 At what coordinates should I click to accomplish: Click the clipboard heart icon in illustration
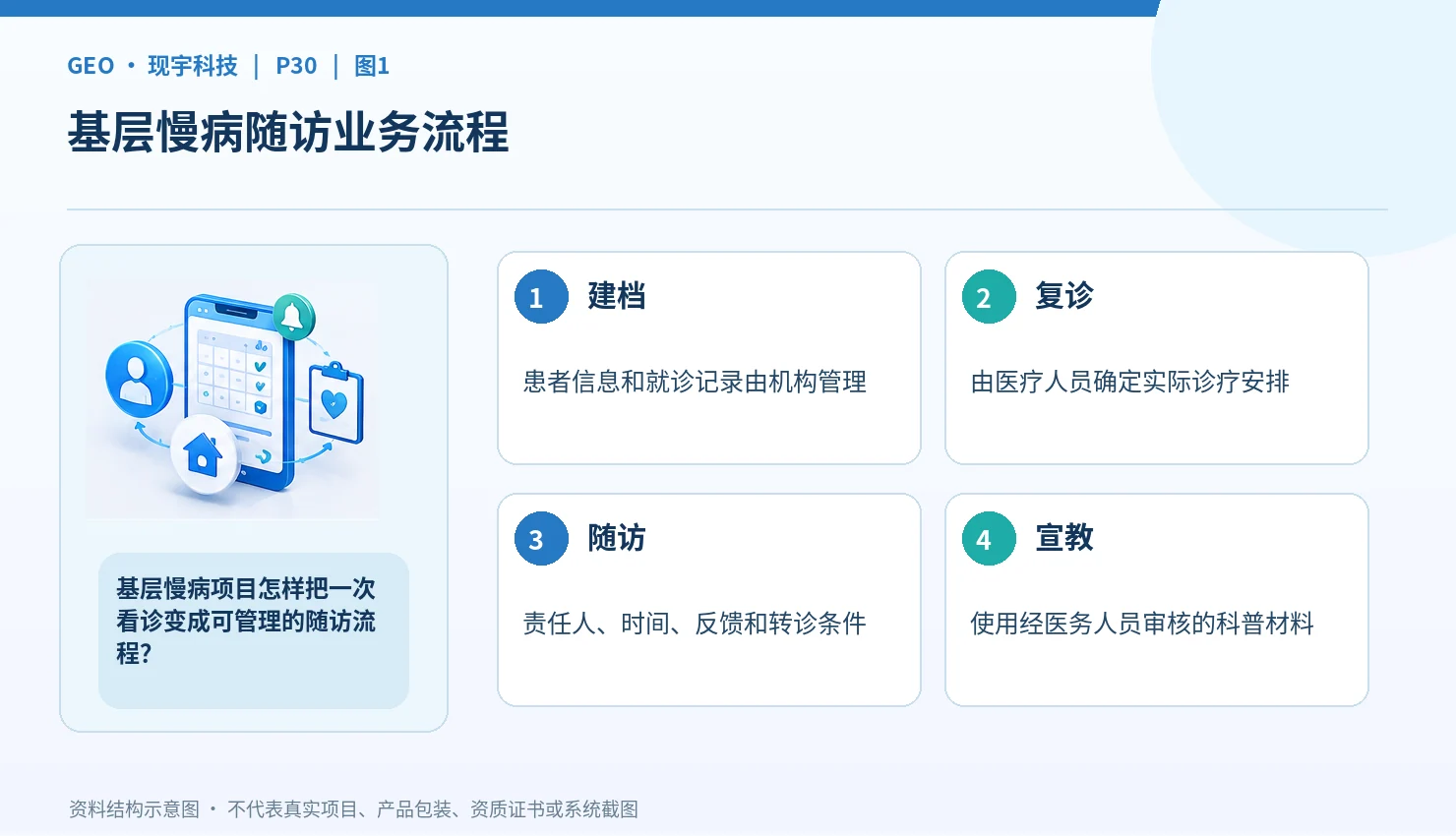(x=335, y=403)
